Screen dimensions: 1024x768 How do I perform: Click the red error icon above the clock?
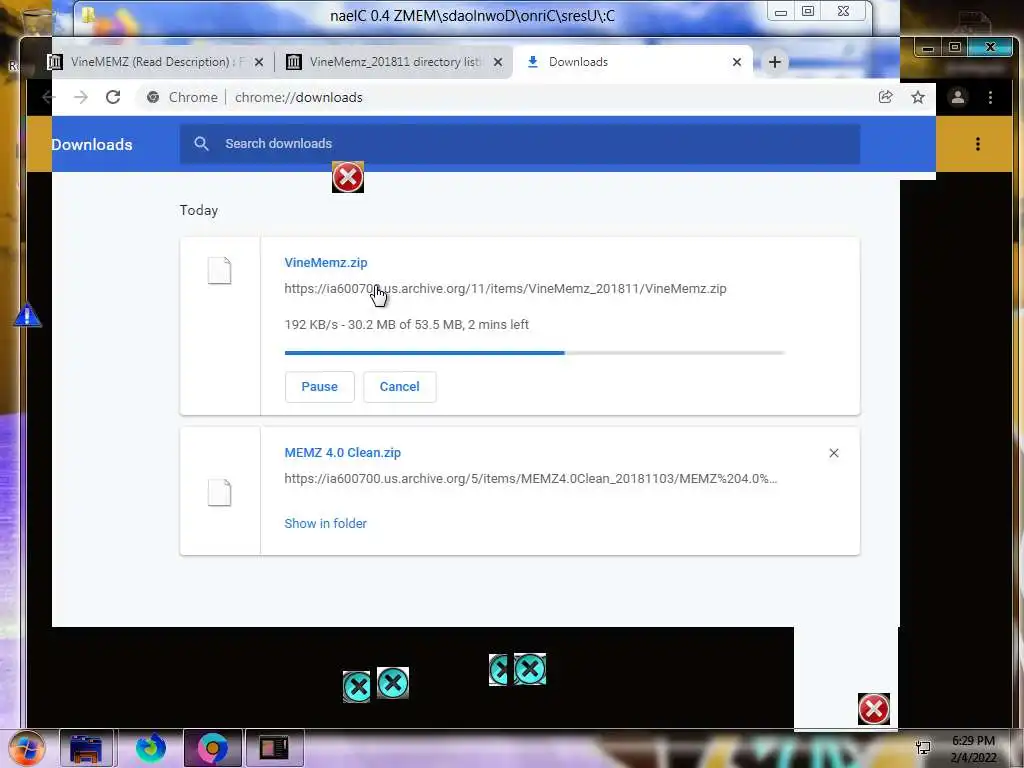coord(874,709)
